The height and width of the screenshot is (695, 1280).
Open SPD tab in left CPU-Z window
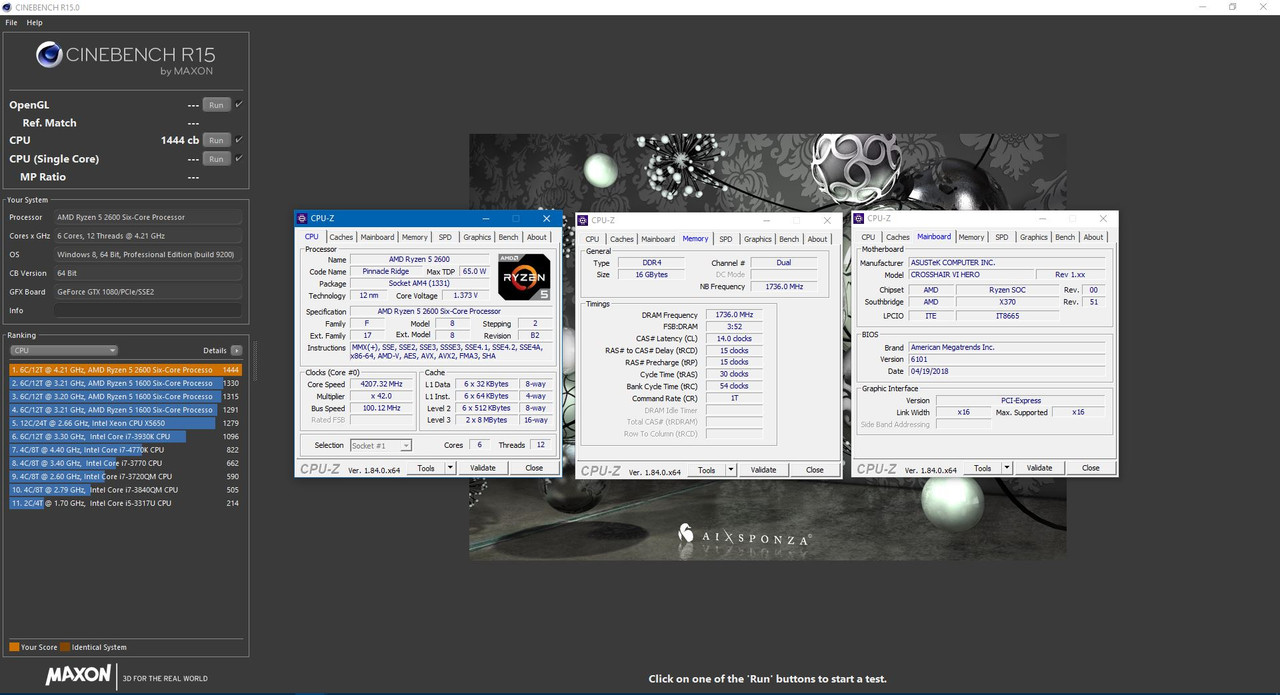(x=445, y=238)
